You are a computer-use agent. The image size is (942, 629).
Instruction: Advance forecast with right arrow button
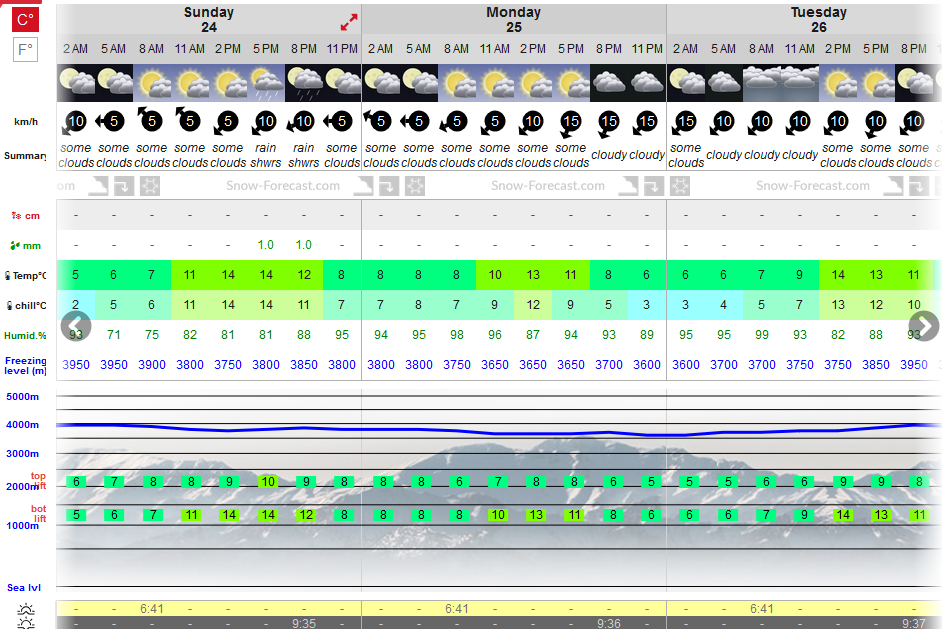[x=923, y=326]
